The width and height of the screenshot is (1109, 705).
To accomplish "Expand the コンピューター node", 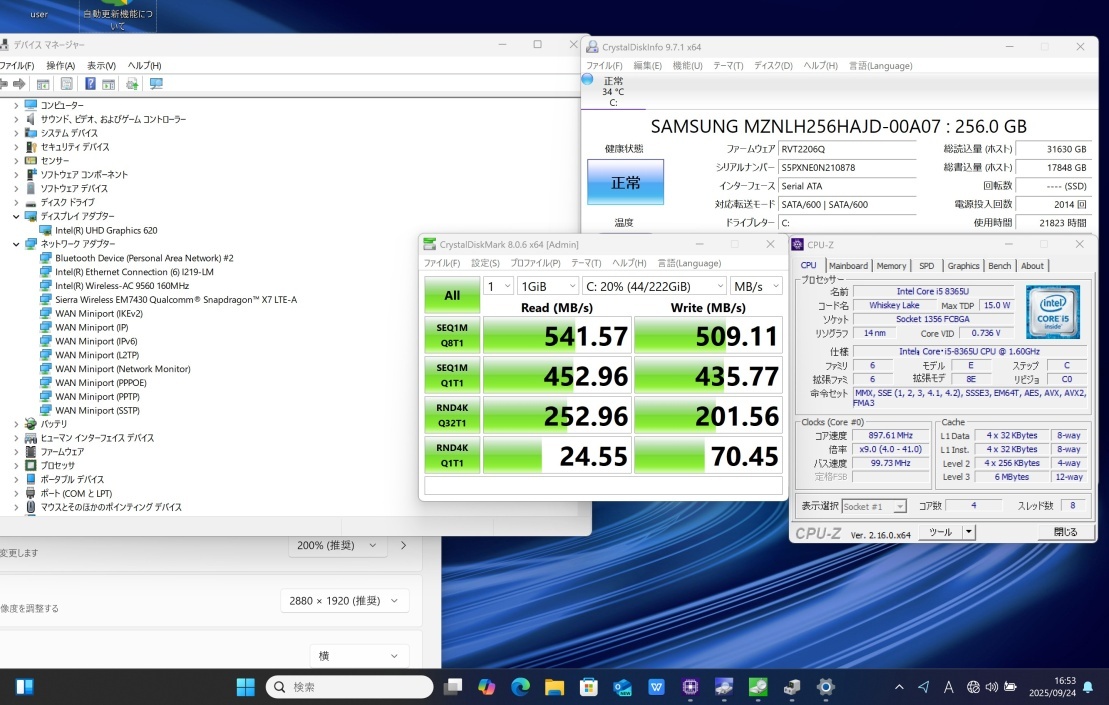I will [16, 105].
